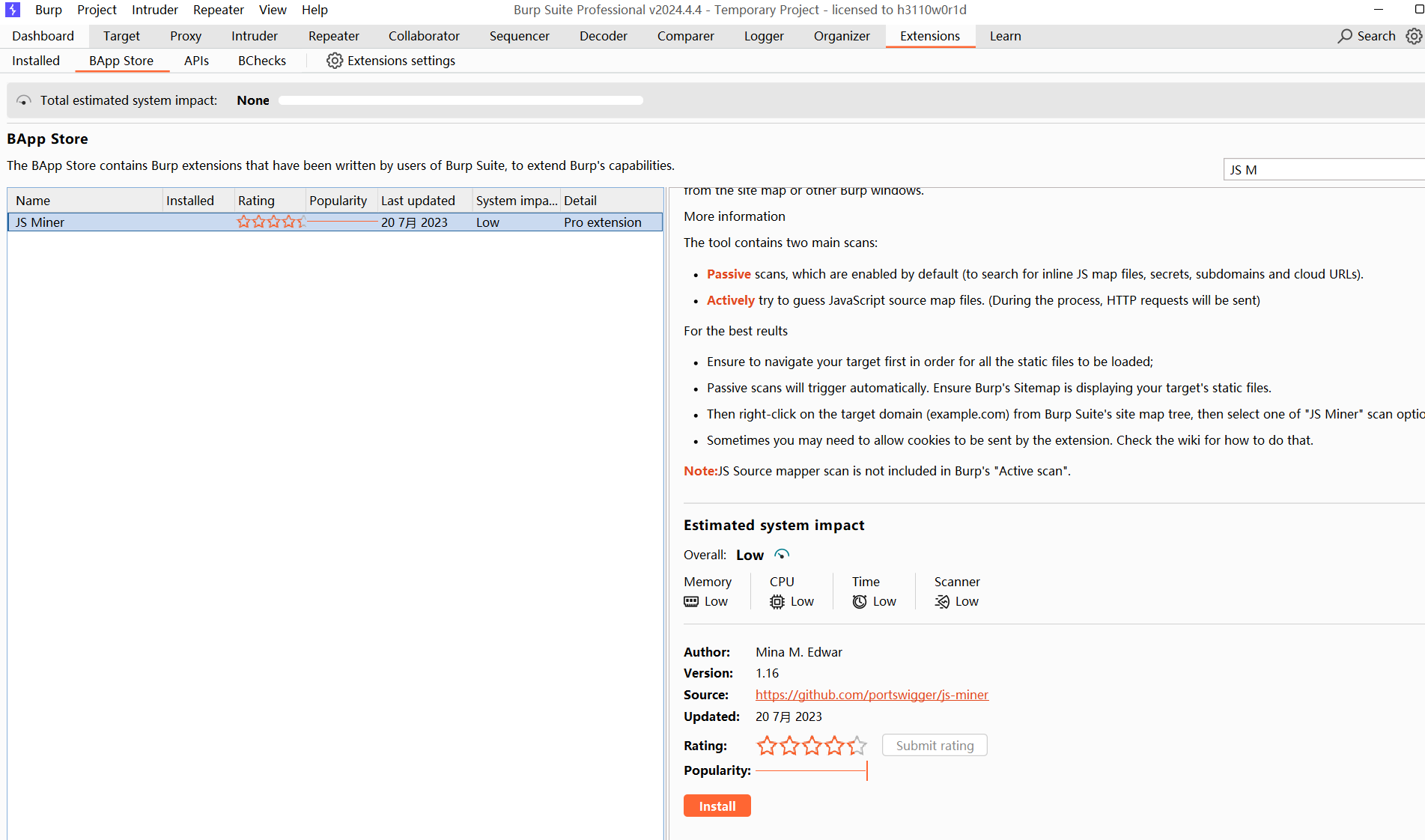Click the Memory impact icon
Image resolution: width=1425 pixels, height=840 pixels.
(691, 601)
